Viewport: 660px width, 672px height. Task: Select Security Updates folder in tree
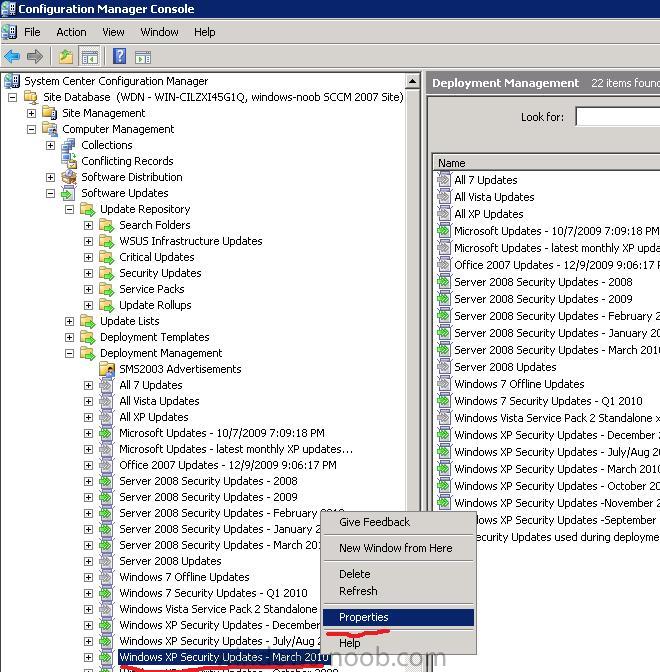(x=160, y=273)
